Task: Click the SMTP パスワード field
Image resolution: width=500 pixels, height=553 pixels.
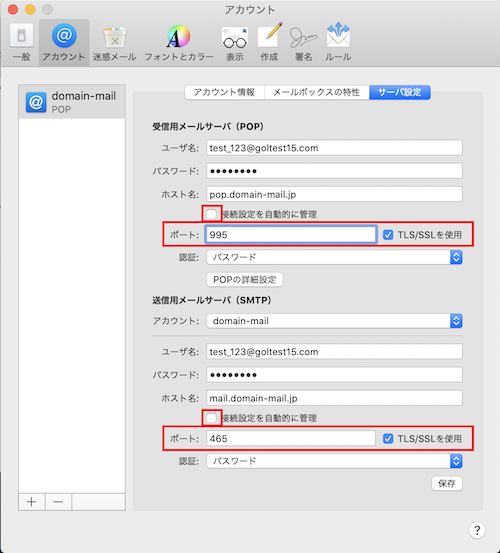Action: click(x=334, y=375)
